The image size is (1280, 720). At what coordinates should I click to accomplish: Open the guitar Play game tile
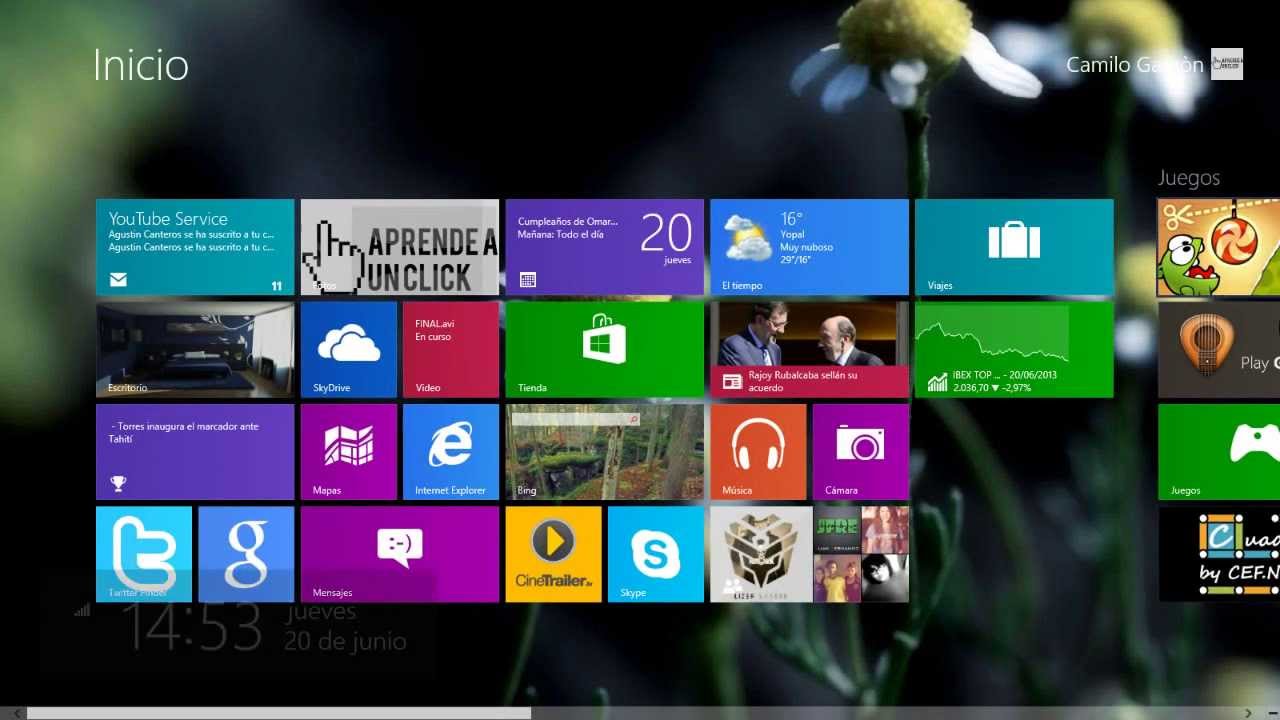(x=1219, y=350)
